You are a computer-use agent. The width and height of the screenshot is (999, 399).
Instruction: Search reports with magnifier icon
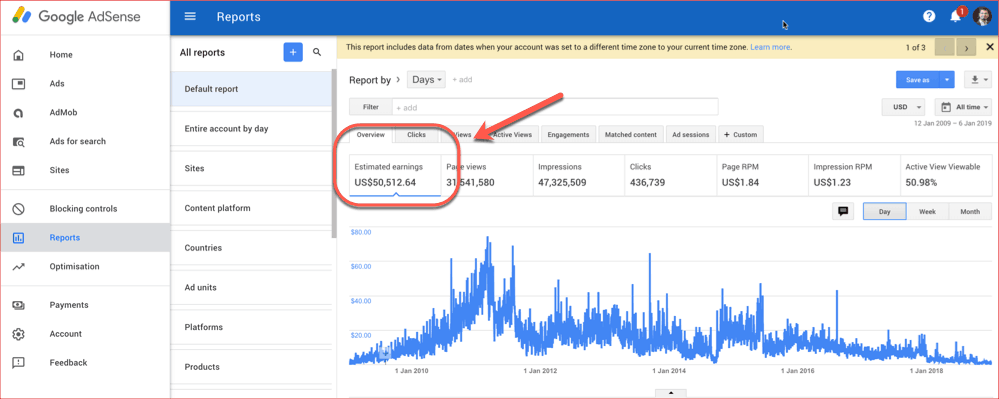click(317, 52)
